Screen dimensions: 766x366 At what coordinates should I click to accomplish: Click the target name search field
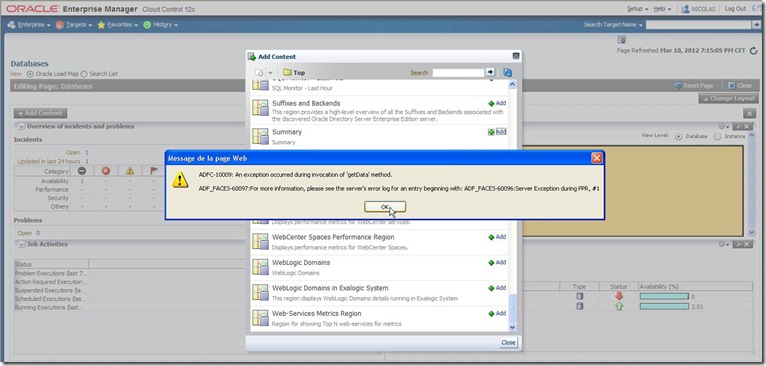[x=698, y=24]
